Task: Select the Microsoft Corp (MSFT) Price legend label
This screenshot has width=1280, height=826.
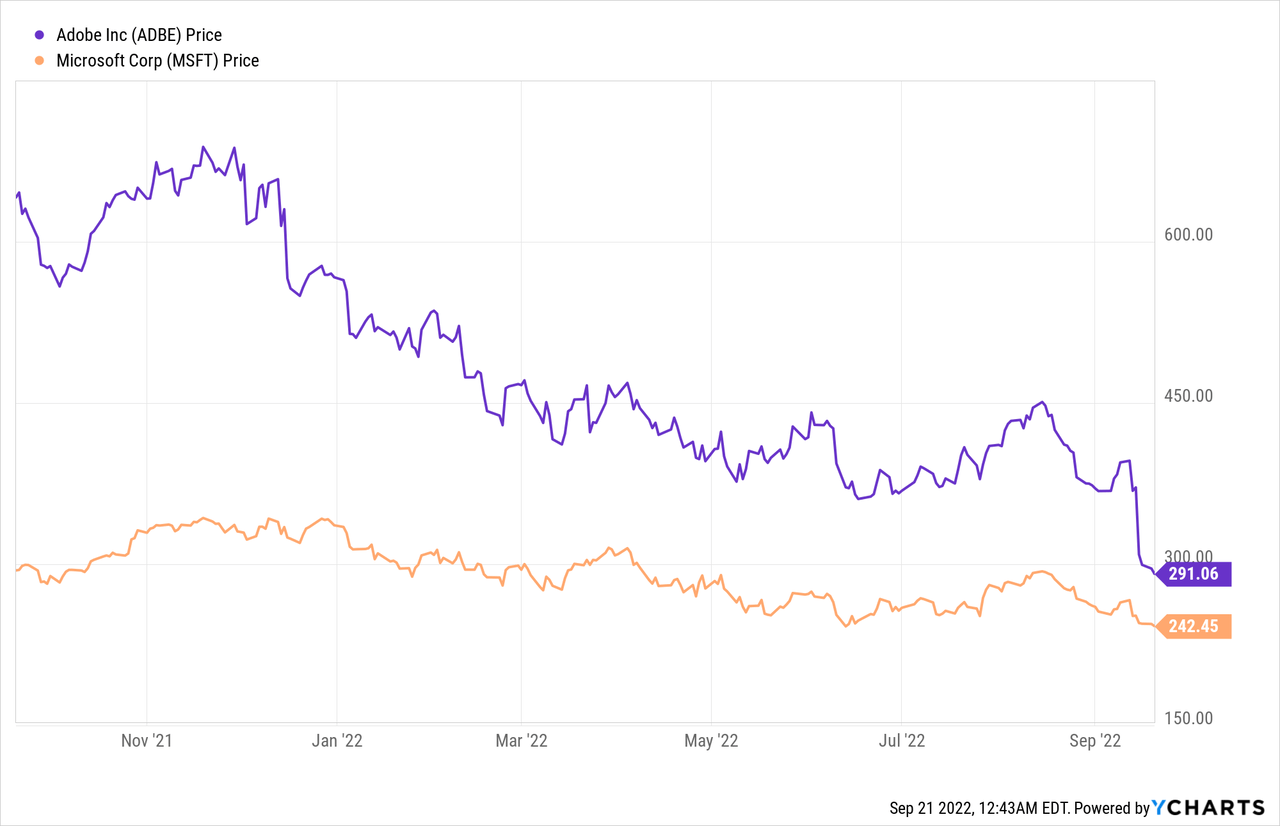Action: pos(157,61)
